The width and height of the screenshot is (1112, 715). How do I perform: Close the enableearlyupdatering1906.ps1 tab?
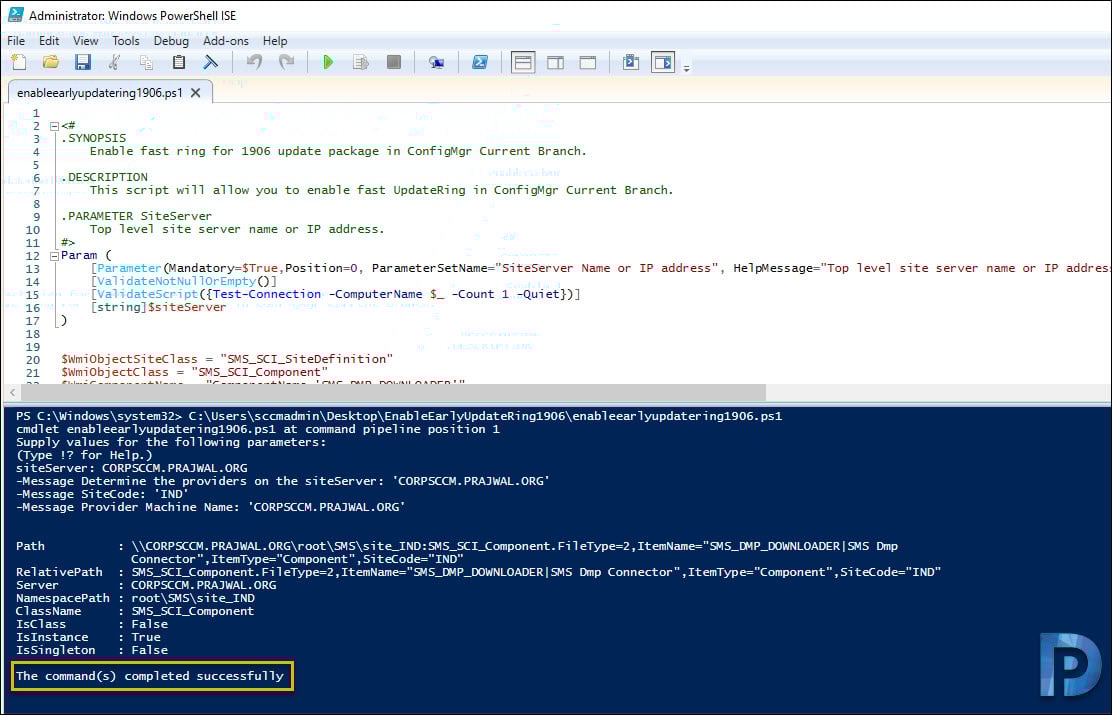(x=196, y=93)
